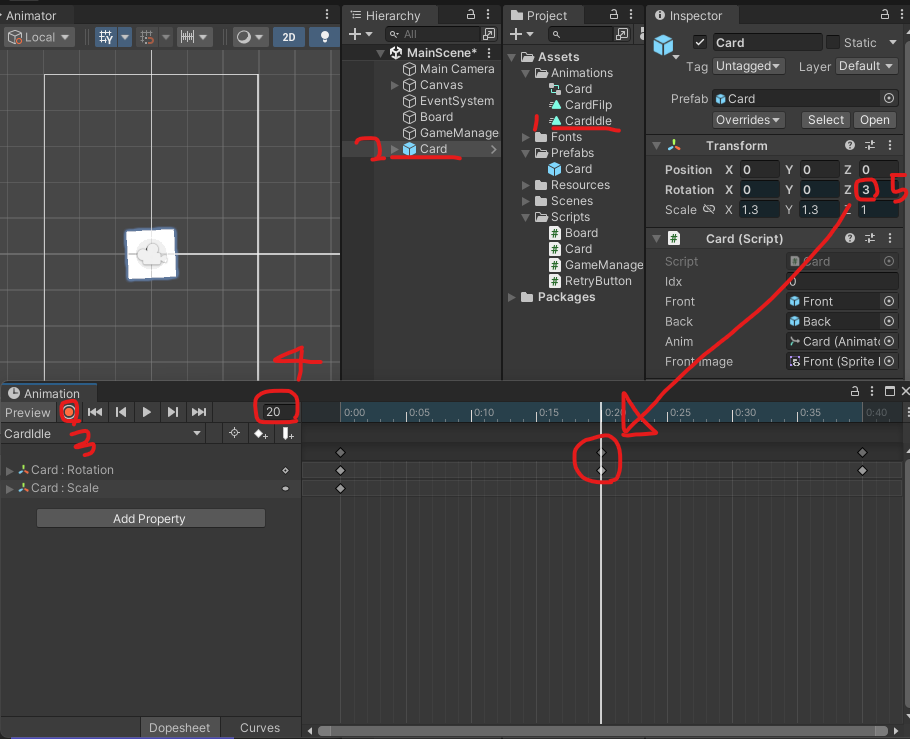Switch to Inspector tab
910x739 pixels.
coord(688,16)
